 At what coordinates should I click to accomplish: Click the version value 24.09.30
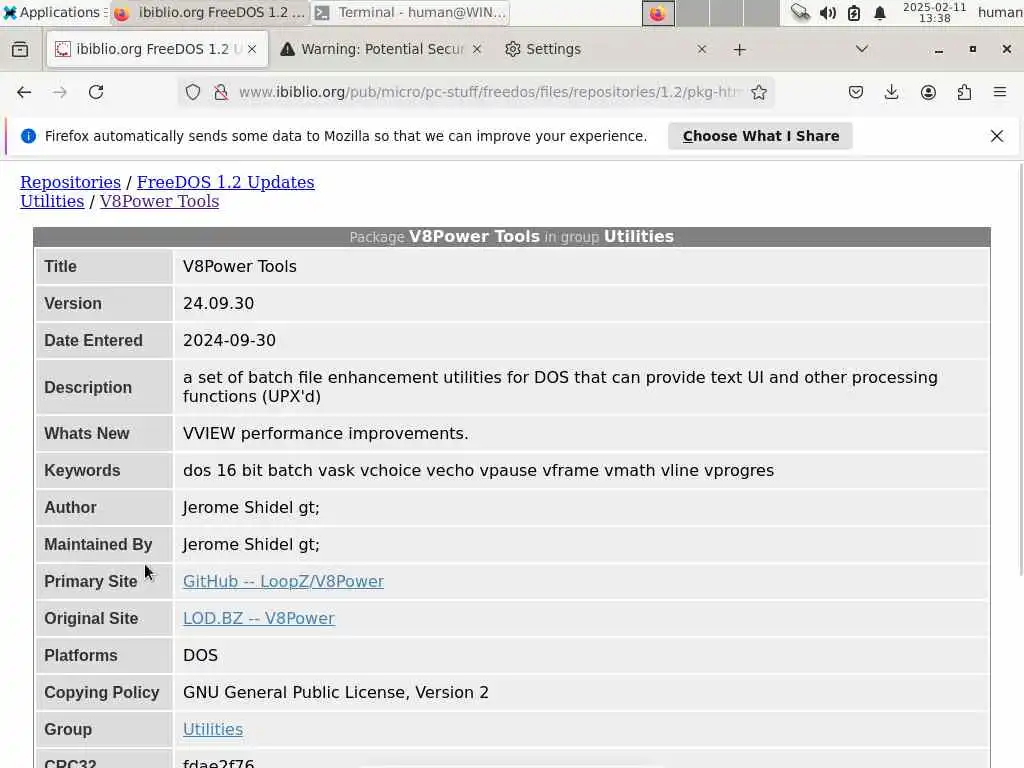218,304
